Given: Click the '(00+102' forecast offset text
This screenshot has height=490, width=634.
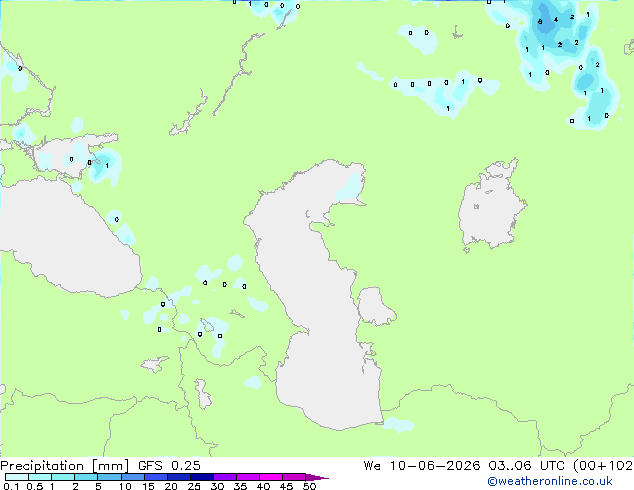Looking at the screenshot, I should [x=603, y=466].
